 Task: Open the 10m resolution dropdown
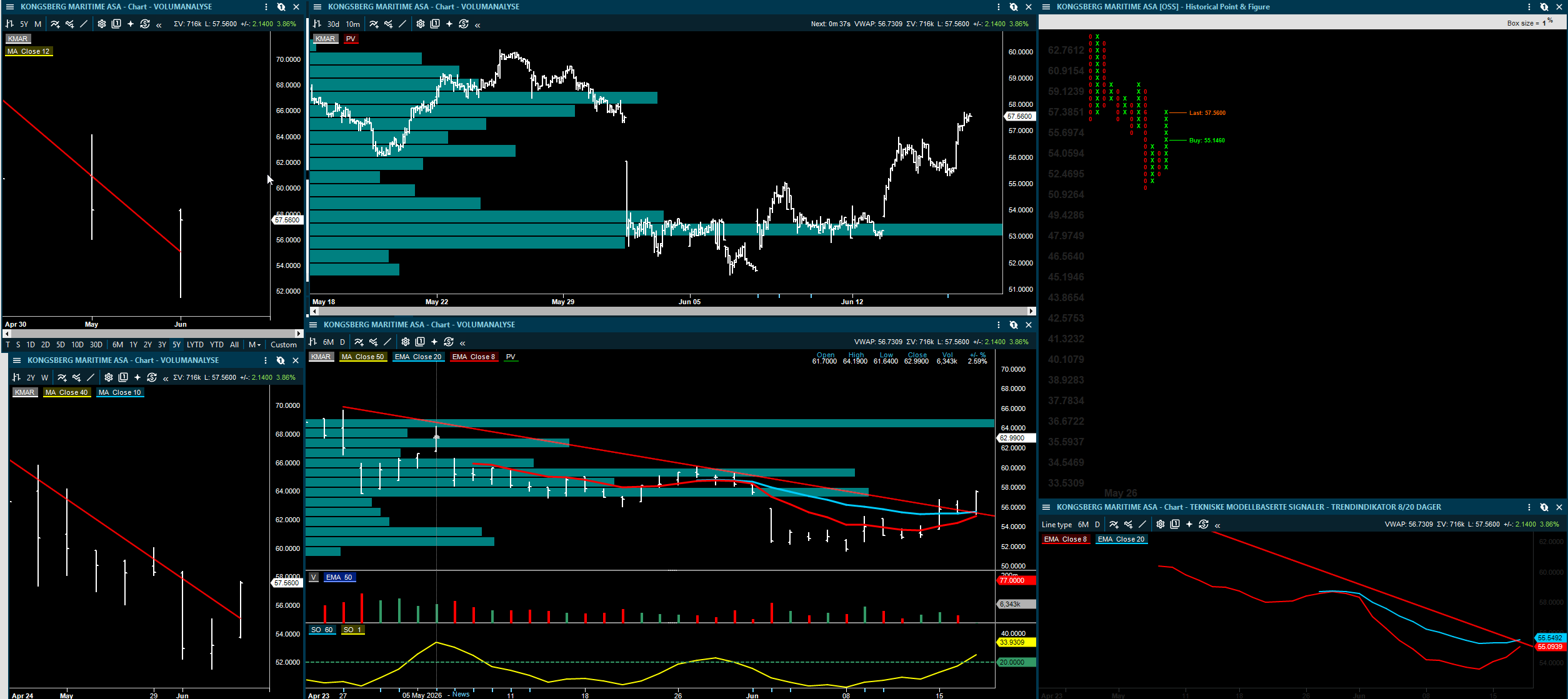point(353,24)
